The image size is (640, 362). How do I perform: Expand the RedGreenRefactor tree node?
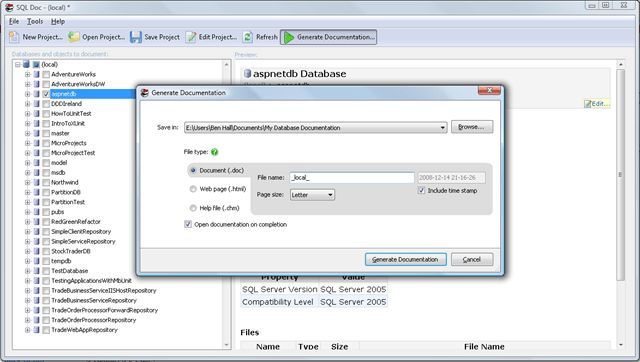point(27,222)
